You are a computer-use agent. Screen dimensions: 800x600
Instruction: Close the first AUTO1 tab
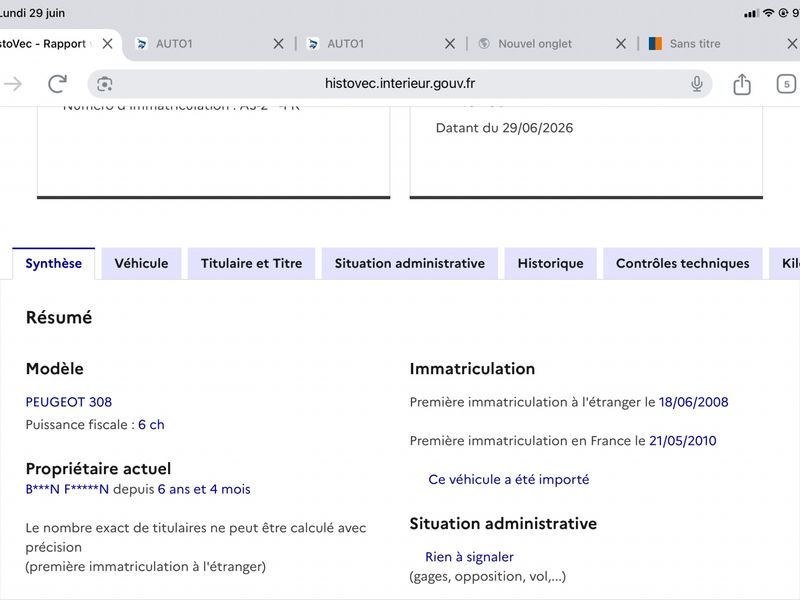pyautogui.click(x=278, y=44)
